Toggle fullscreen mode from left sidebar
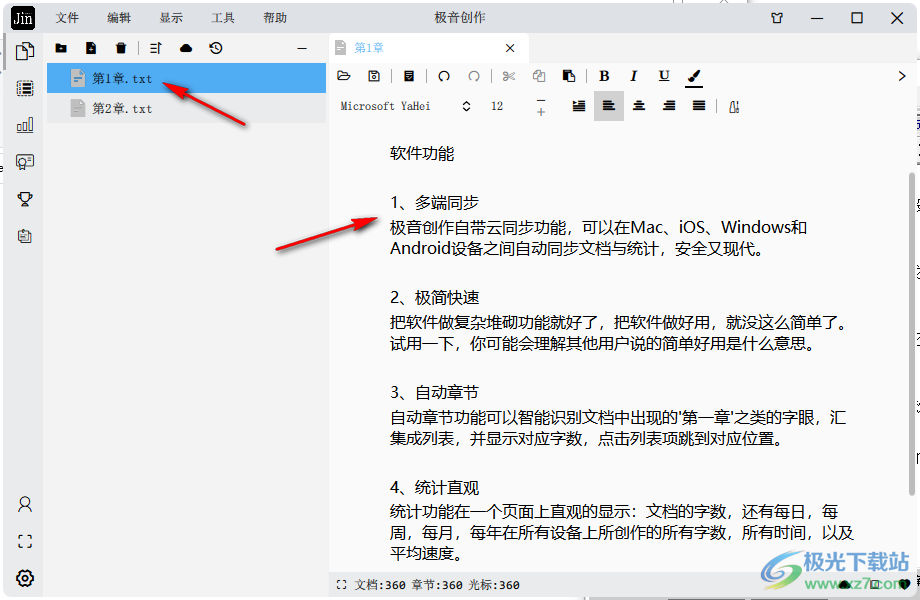This screenshot has height=600, width=920. [x=25, y=541]
